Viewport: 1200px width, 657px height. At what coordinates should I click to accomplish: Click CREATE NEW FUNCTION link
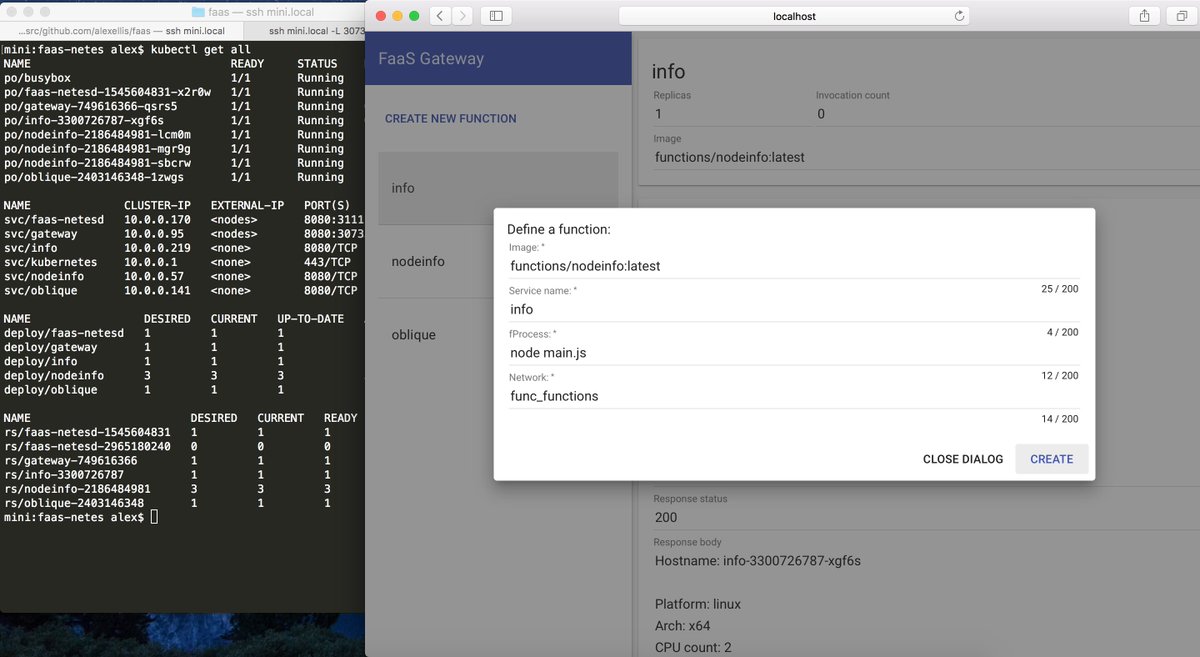(451, 118)
